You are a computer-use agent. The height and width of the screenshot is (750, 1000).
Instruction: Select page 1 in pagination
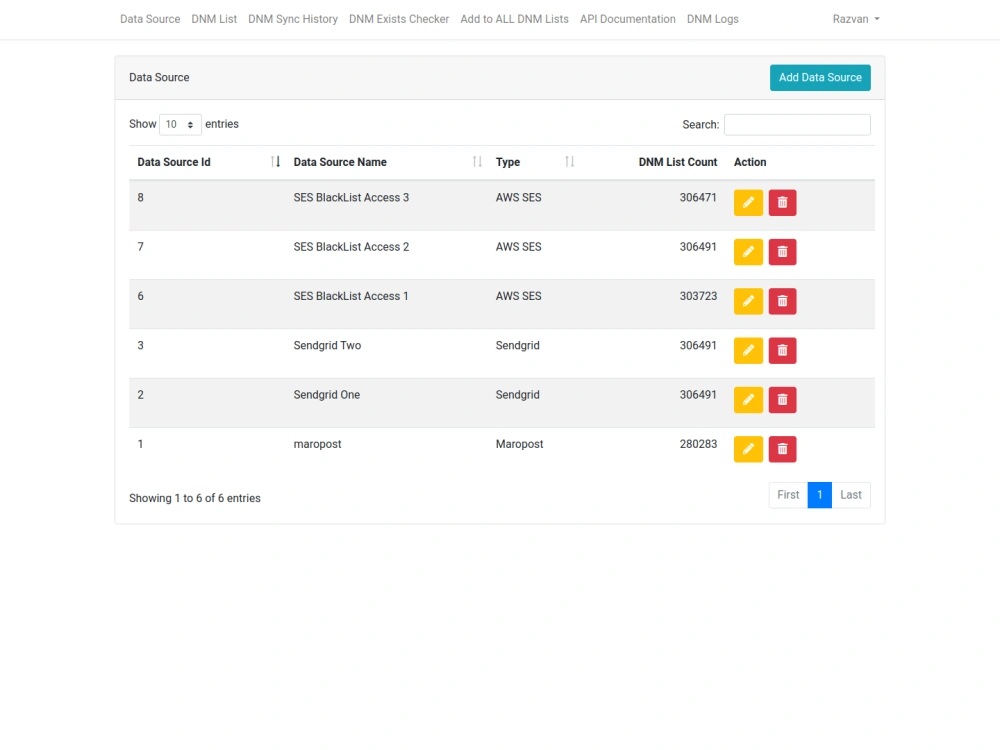coord(819,495)
